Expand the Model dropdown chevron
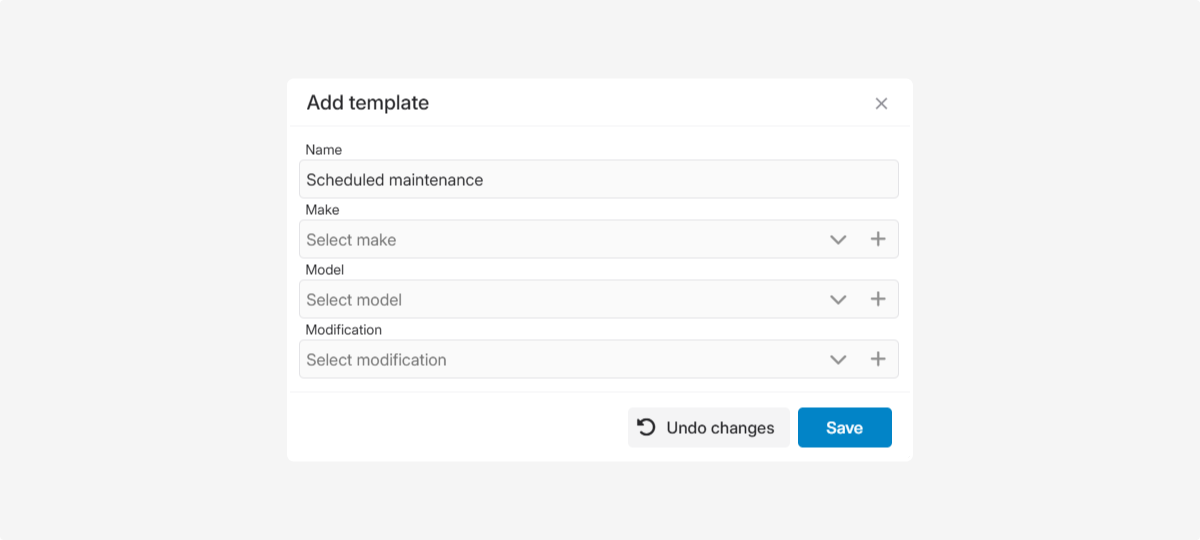The height and width of the screenshot is (540, 1200). coord(838,300)
